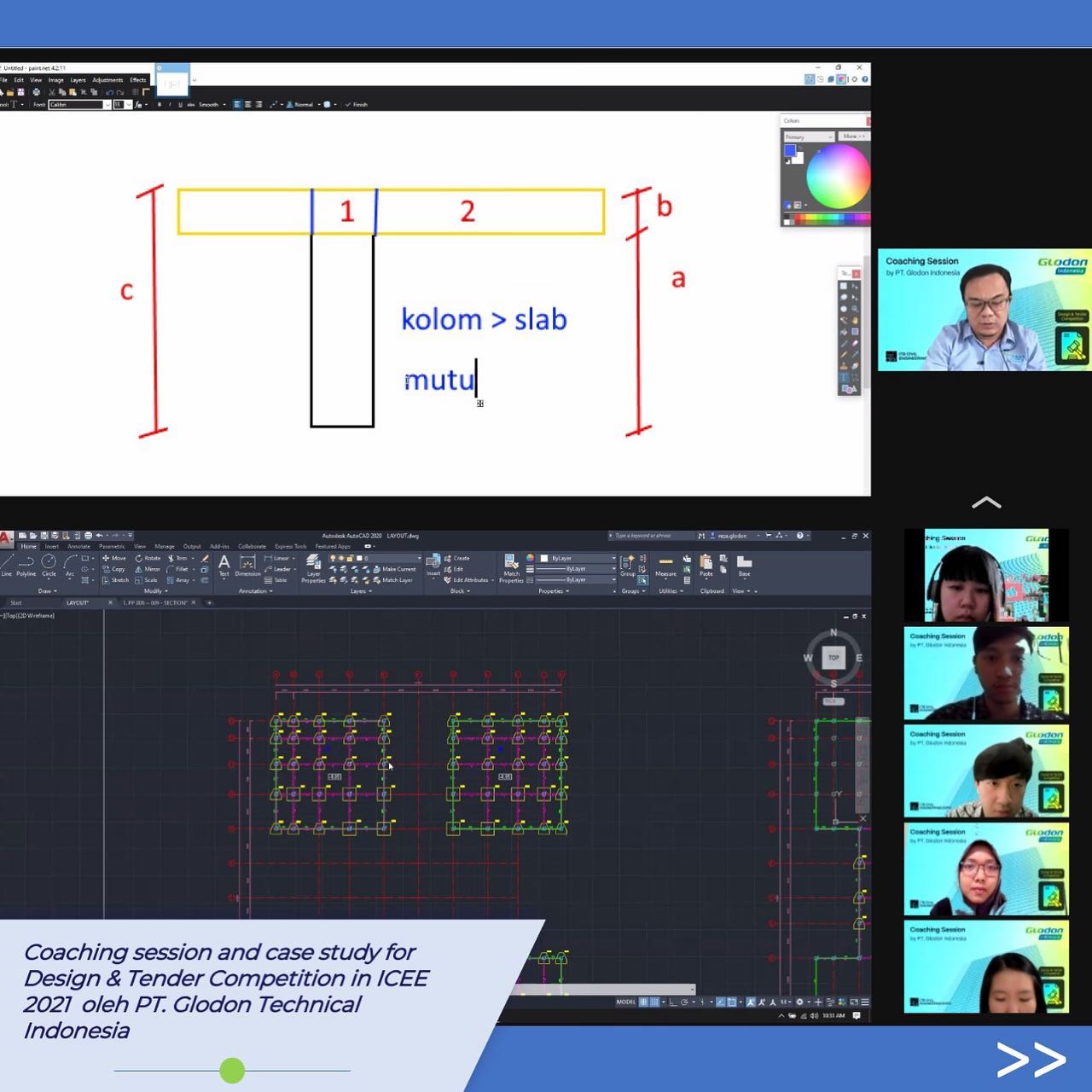
Task: Set left text alignment in paint.net
Action: 238,105
